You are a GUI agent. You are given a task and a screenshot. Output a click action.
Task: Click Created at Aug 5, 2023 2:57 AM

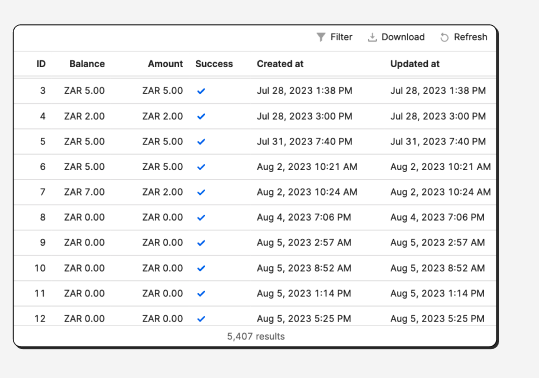[304, 243]
